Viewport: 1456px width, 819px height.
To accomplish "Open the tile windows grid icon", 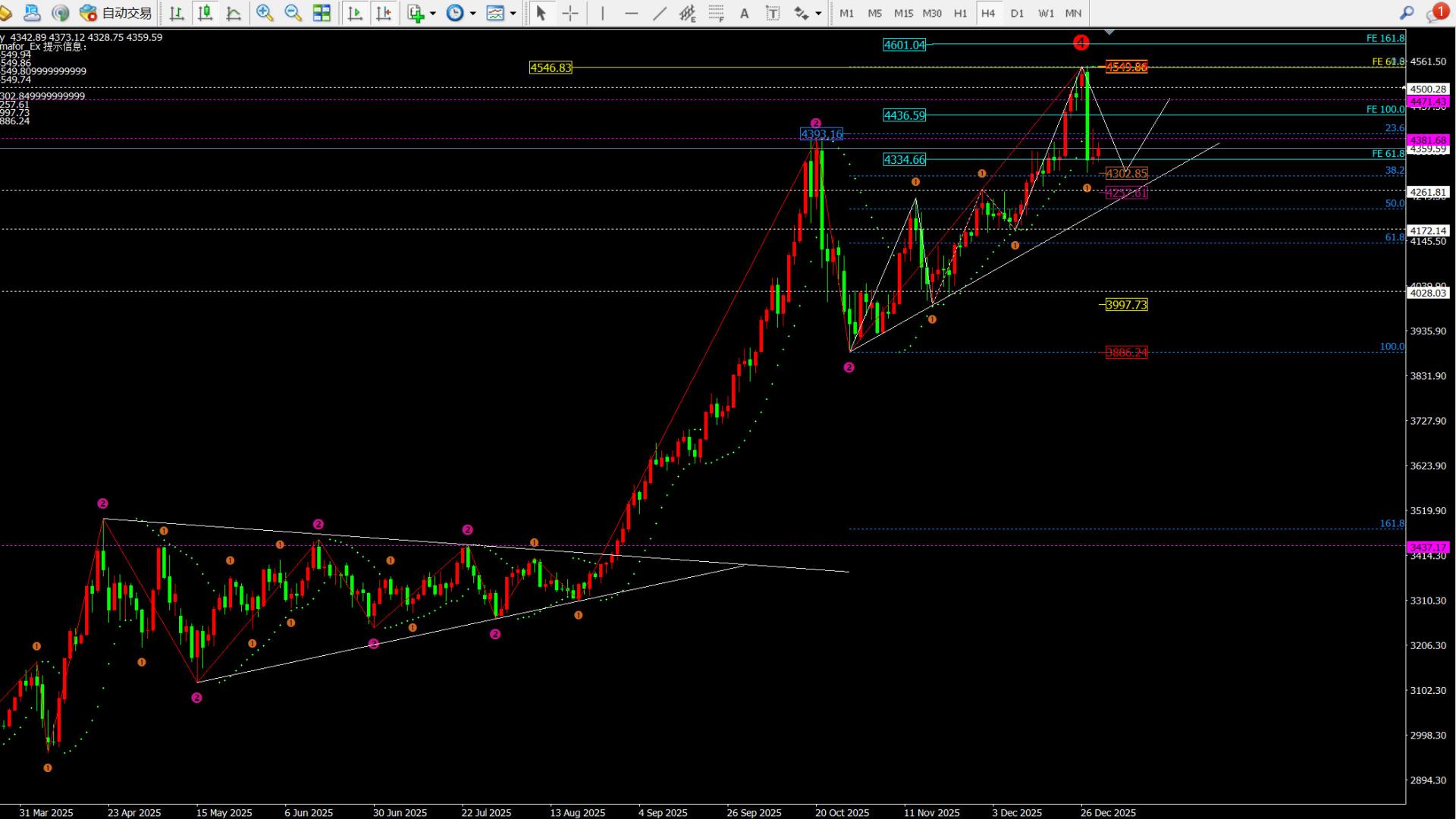I will (x=322, y=13).
